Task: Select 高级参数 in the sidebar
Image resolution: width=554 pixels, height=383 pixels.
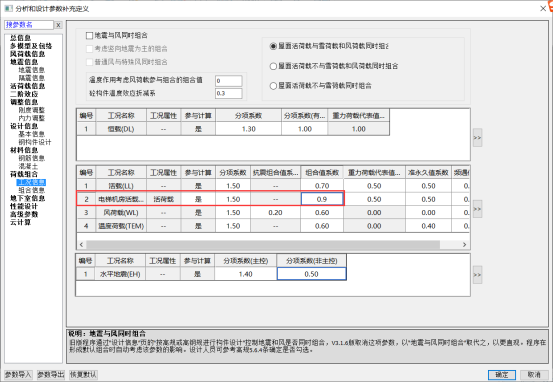Action: pos(24,214)
